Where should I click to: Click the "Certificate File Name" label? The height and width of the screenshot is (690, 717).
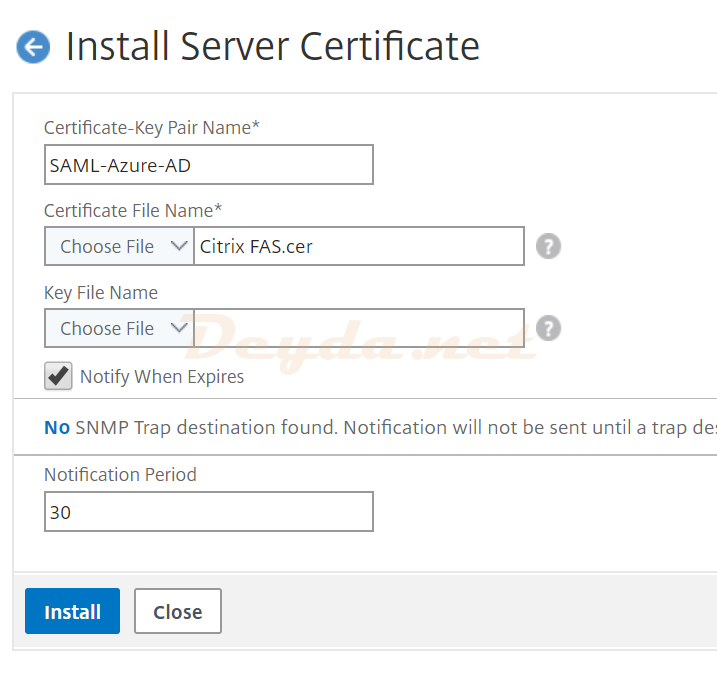133,210
